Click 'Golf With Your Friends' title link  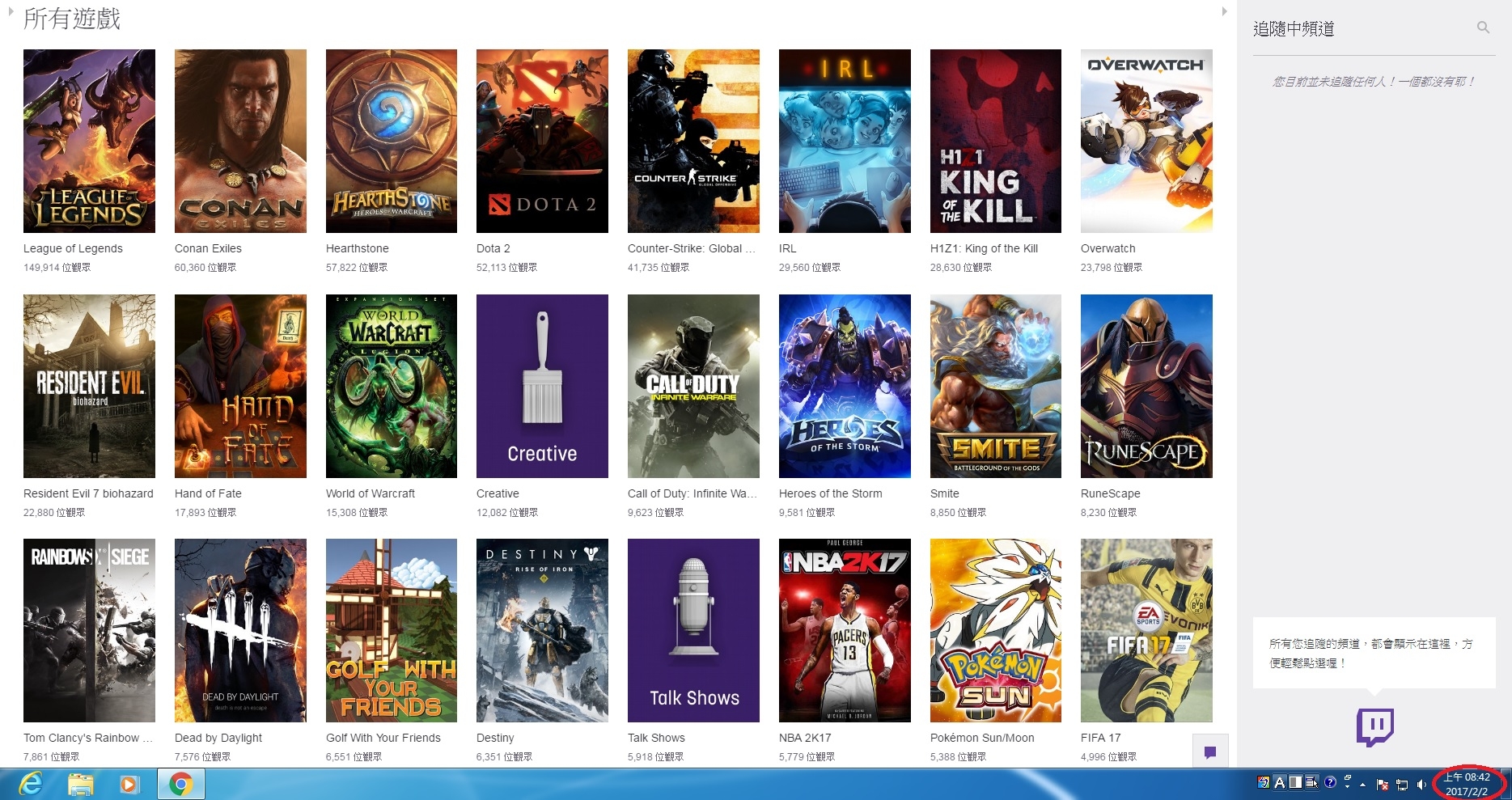tap(383, 738)
